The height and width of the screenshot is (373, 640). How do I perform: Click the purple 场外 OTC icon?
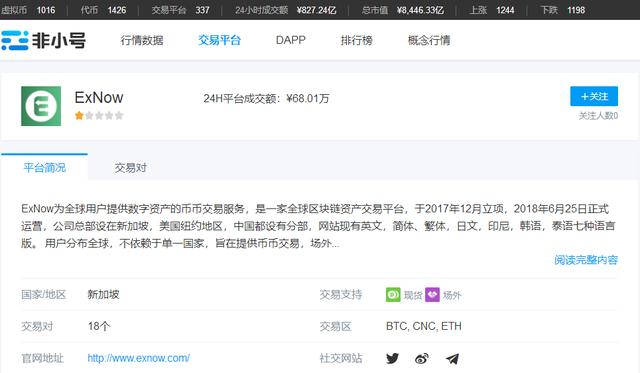pos(432,295)
